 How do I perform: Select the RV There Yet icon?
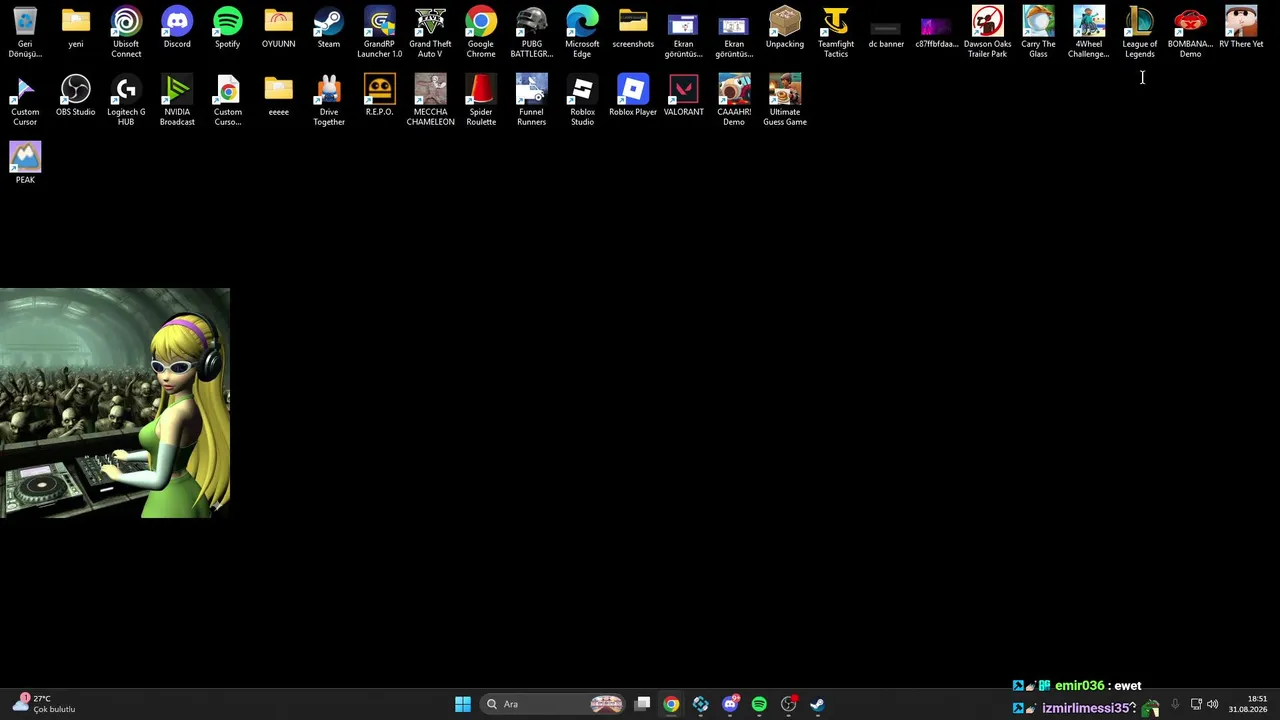click(x=1241, y=28)
